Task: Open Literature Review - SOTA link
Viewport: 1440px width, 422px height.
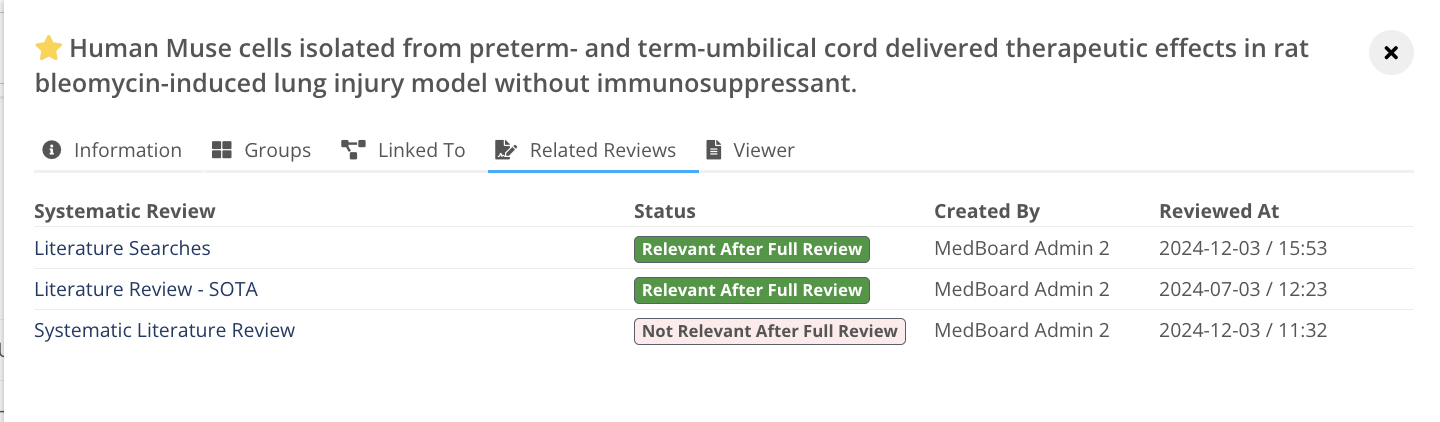Action: [x=146, y=289]
